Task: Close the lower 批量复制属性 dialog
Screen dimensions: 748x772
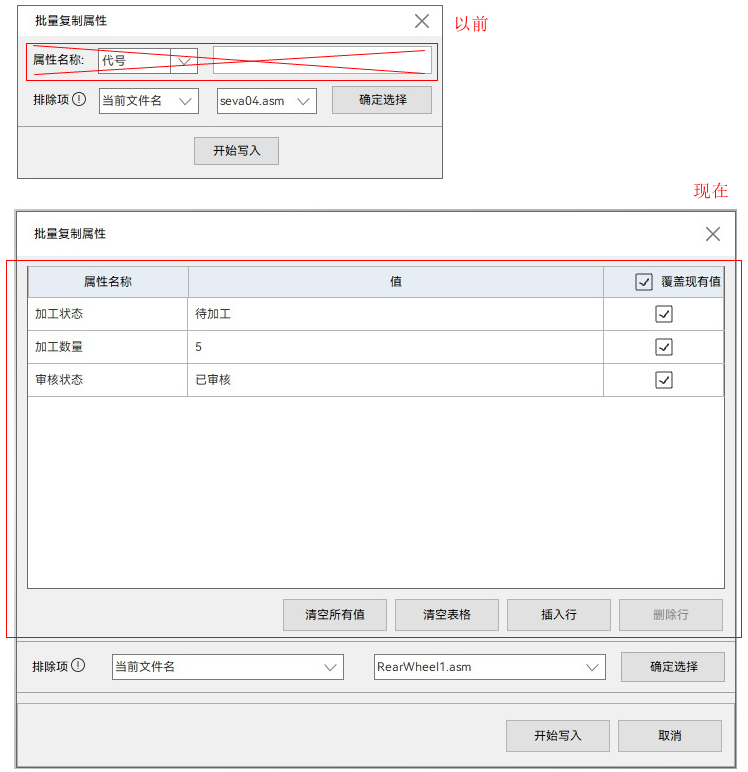Action: pos(712,234)
